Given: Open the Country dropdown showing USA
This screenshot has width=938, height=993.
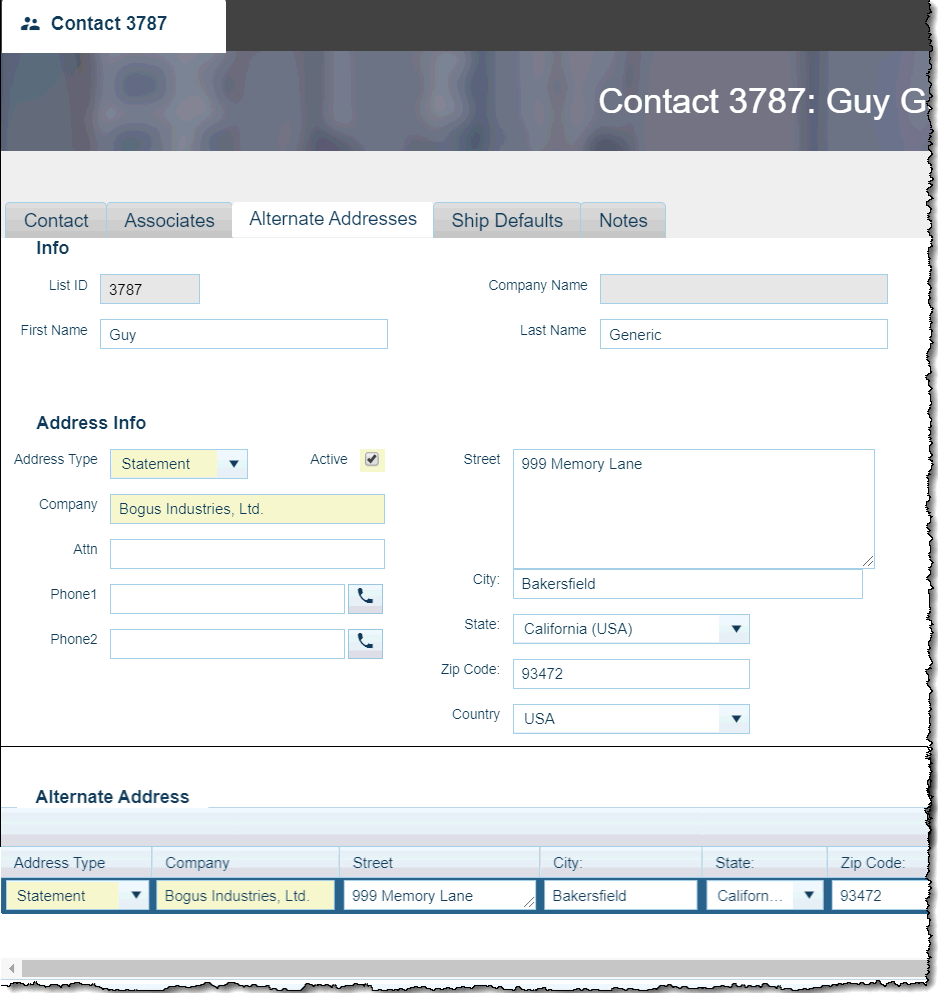Looking at the screenshot, I should (x=735, y=719).
